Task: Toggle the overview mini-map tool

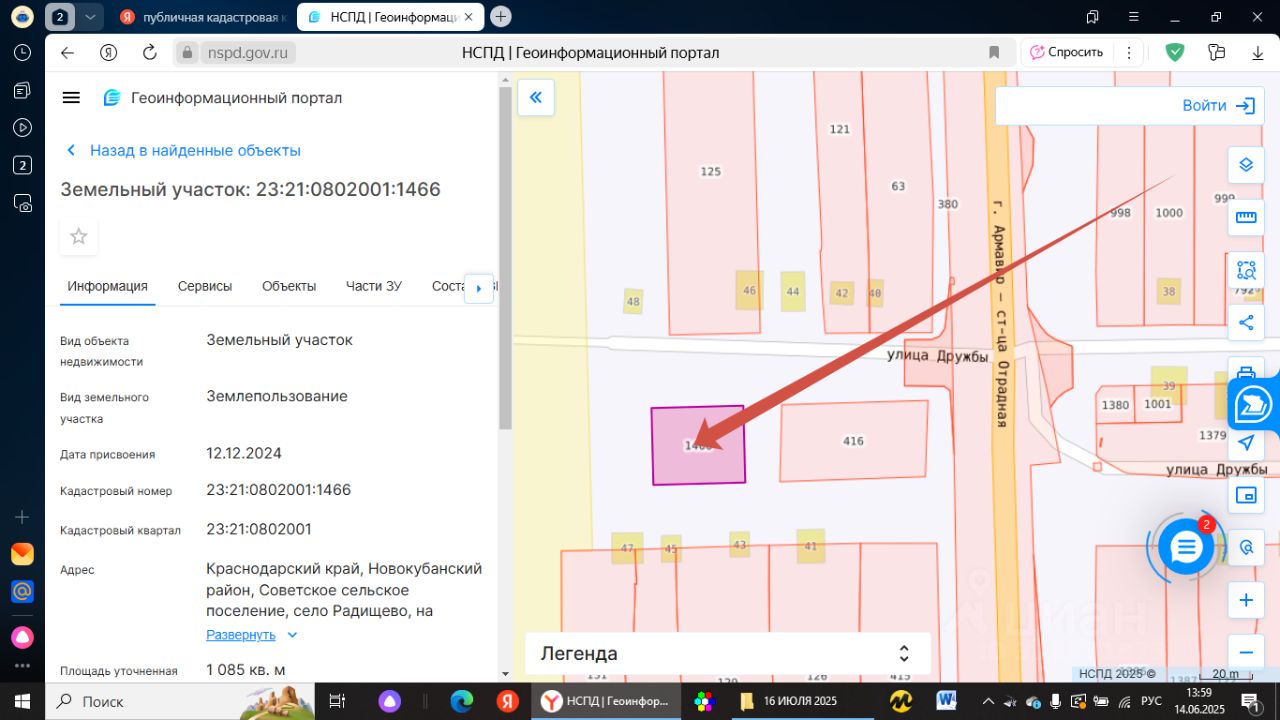Action: [1246, 495]
